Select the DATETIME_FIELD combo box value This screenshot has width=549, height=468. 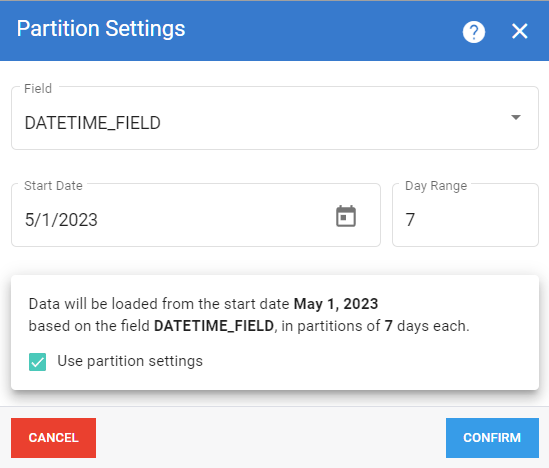[x=275, y=118]
